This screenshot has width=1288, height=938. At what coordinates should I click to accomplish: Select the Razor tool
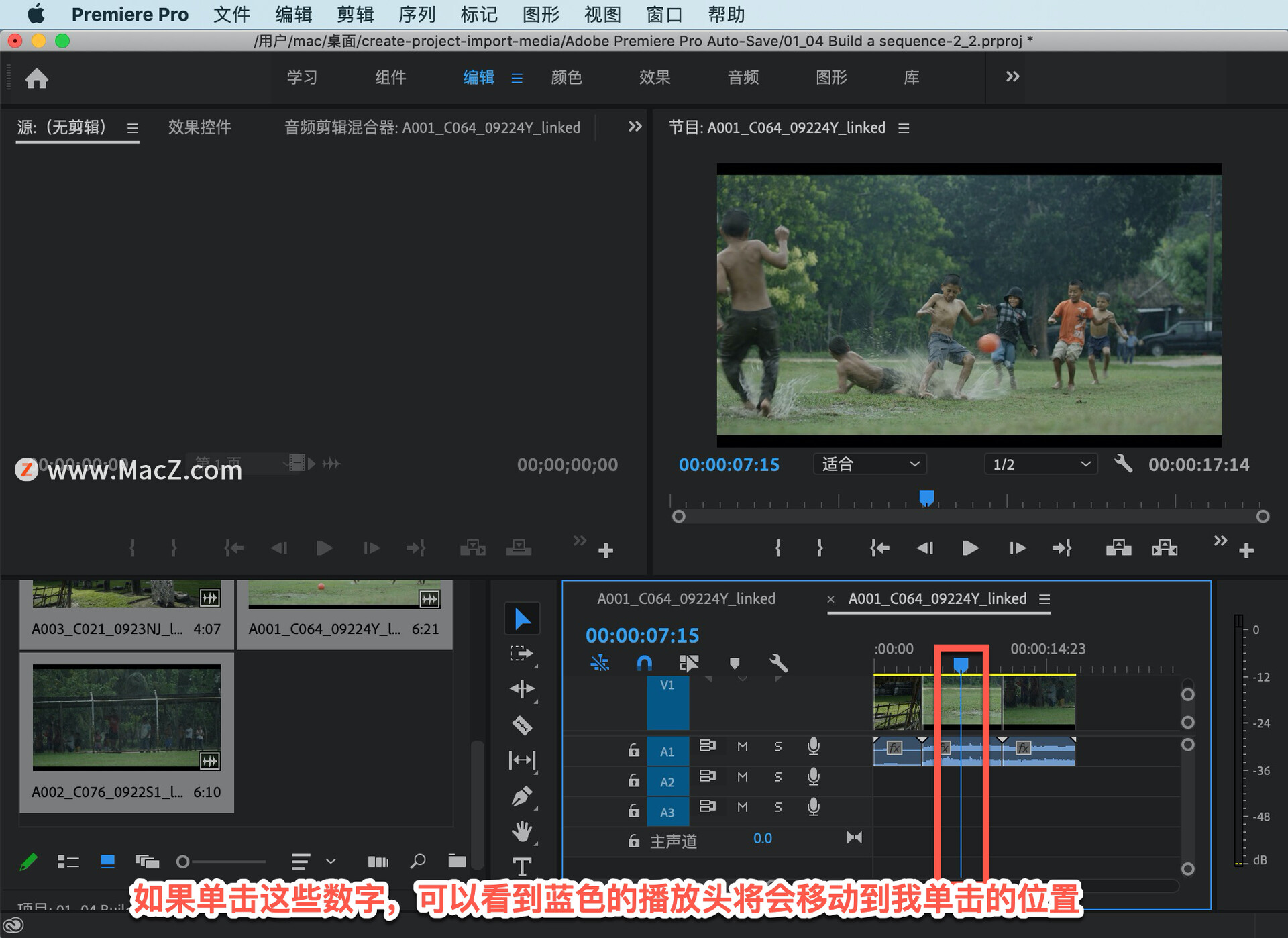[522, 725]
